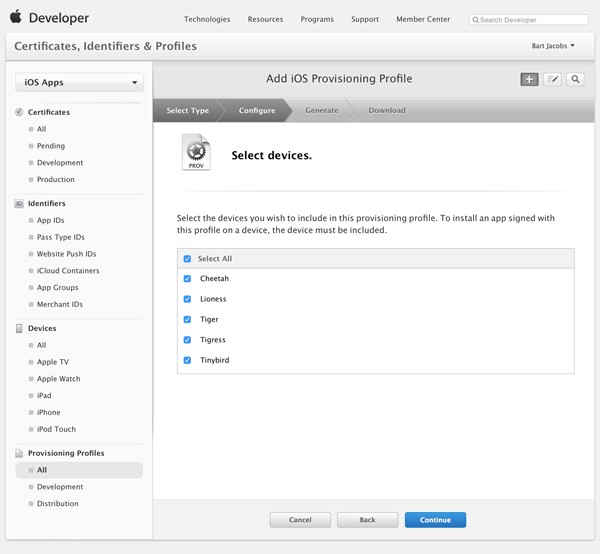Screen dimensions: 600x554
Task: Uncheck the Tigress device checkbox
Action: click(x=187, y=340)
